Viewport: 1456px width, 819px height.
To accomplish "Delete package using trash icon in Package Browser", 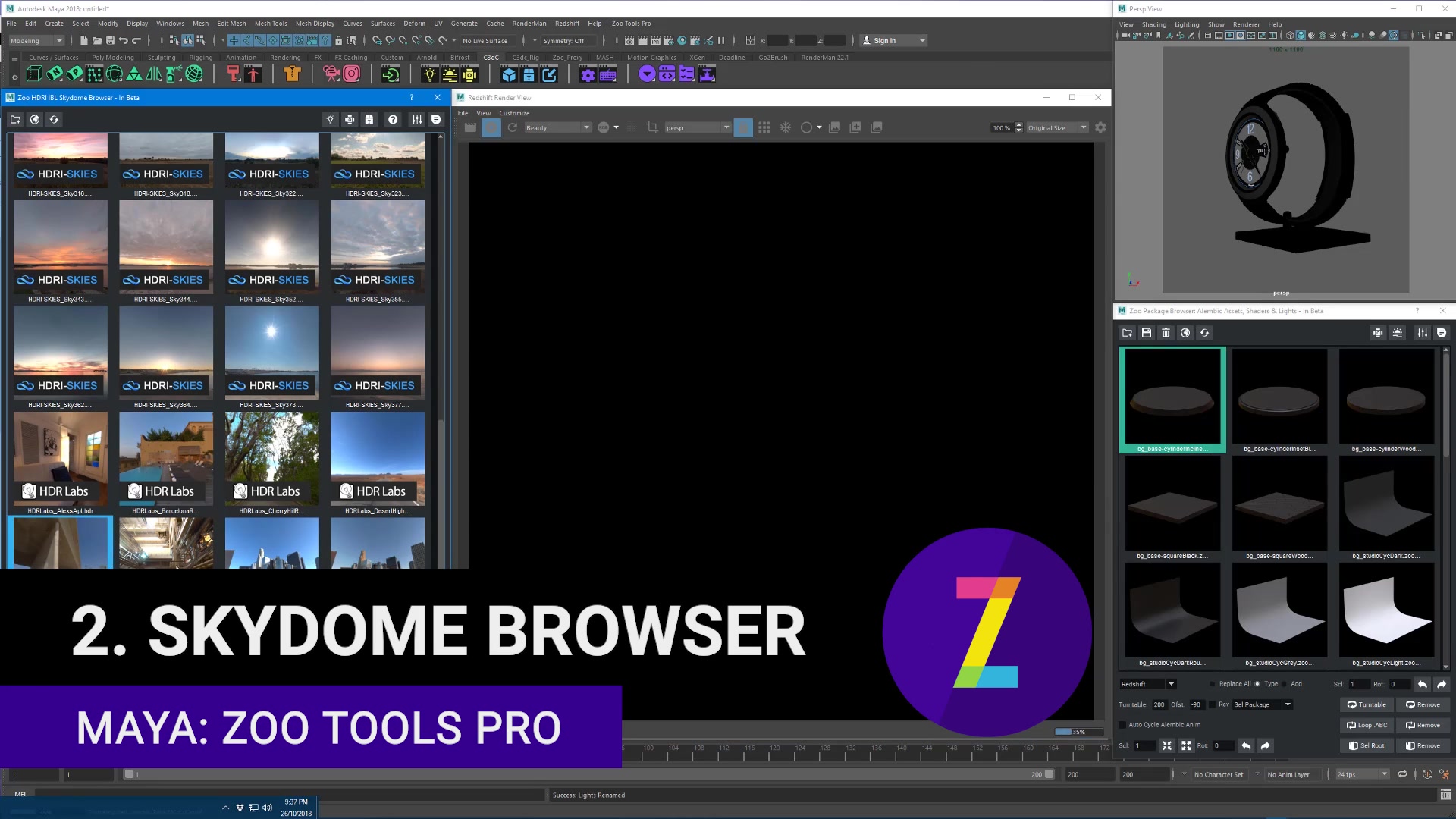I will [x=1166, y=333].
